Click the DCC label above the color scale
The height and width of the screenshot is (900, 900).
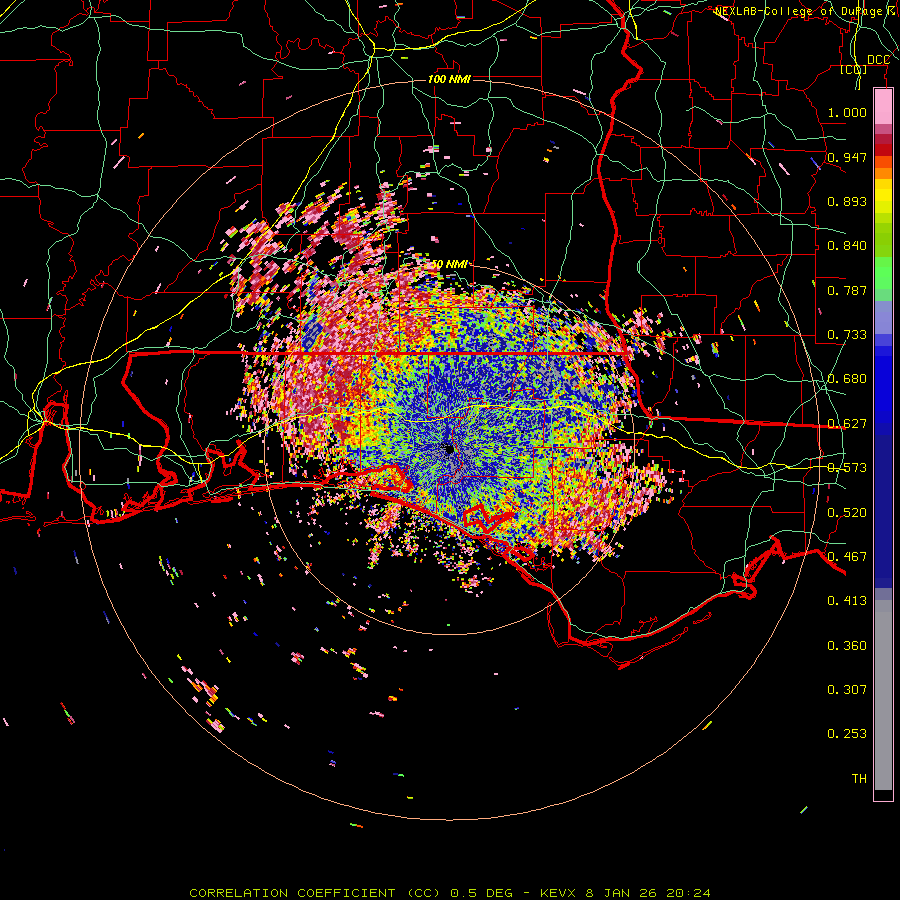(x=878, y=60)
